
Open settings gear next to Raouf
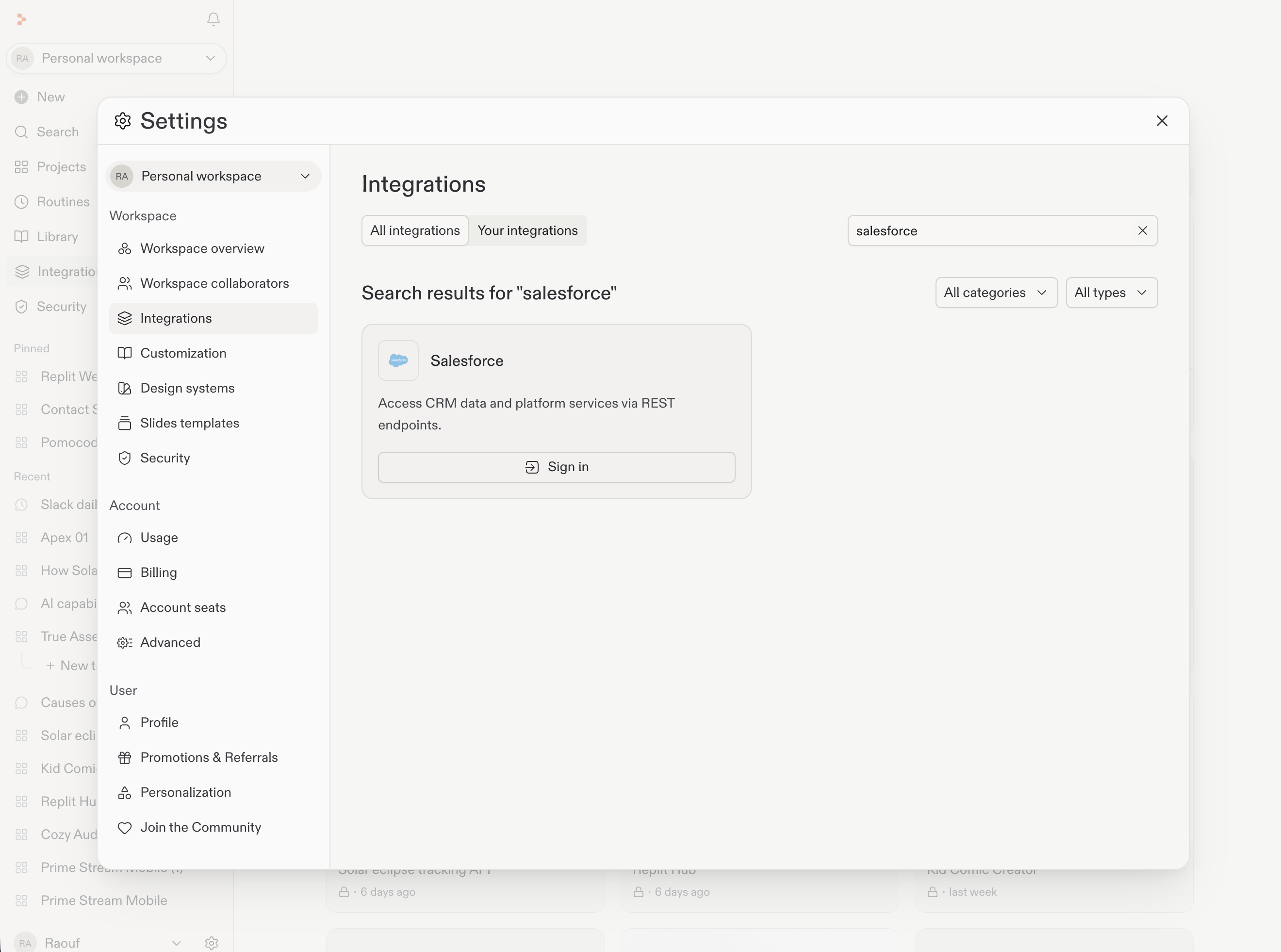(x=212, y=943)
